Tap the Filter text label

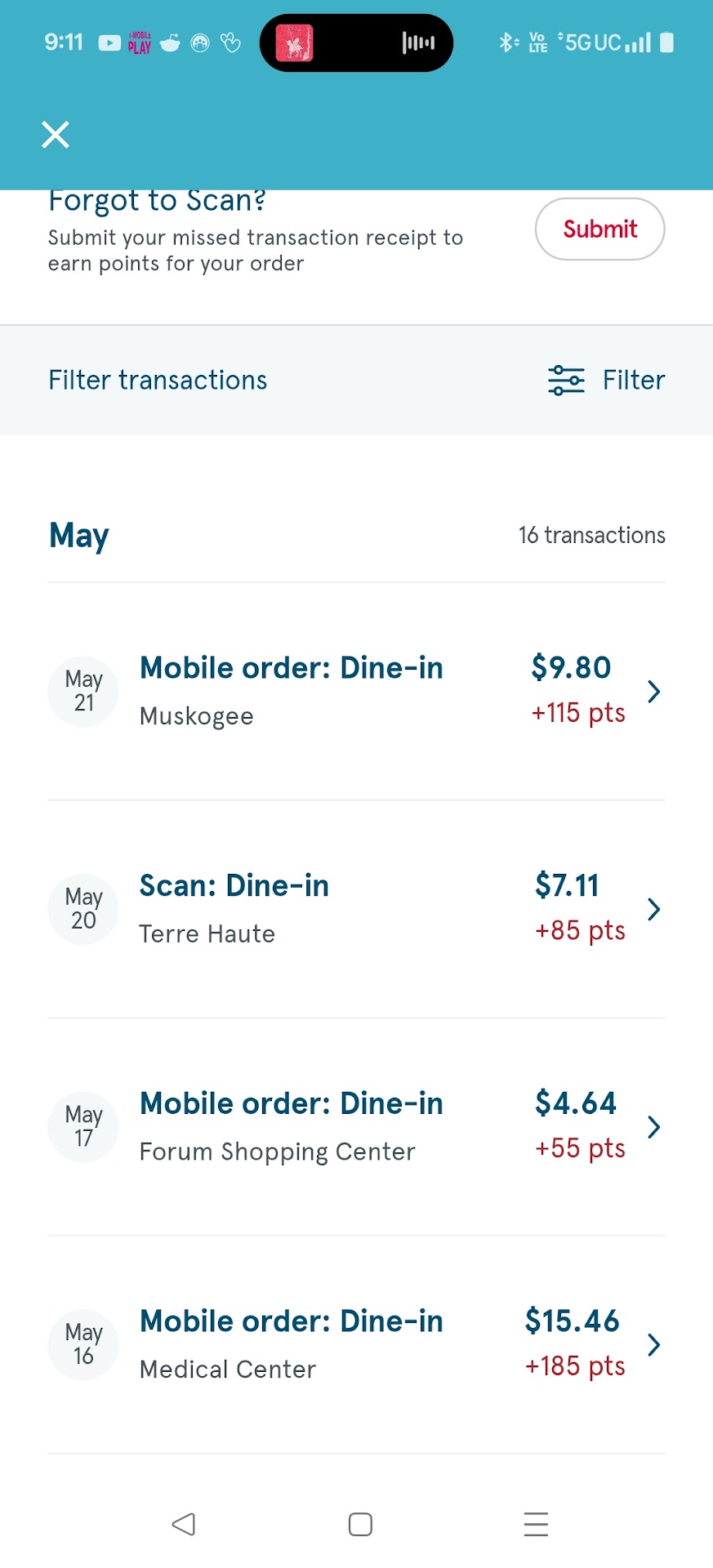634,381
